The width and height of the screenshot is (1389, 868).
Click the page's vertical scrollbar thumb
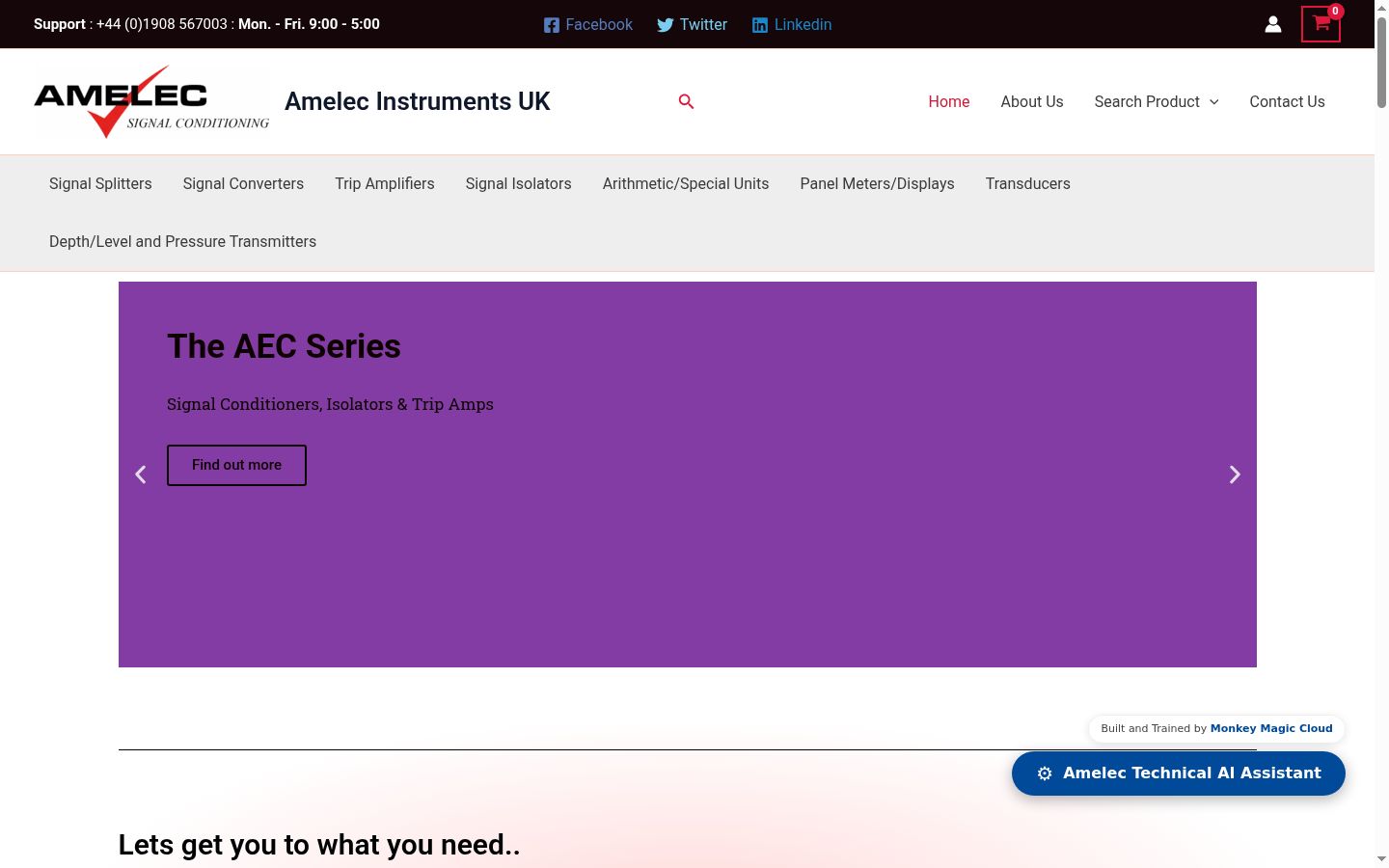point(1381,63)
